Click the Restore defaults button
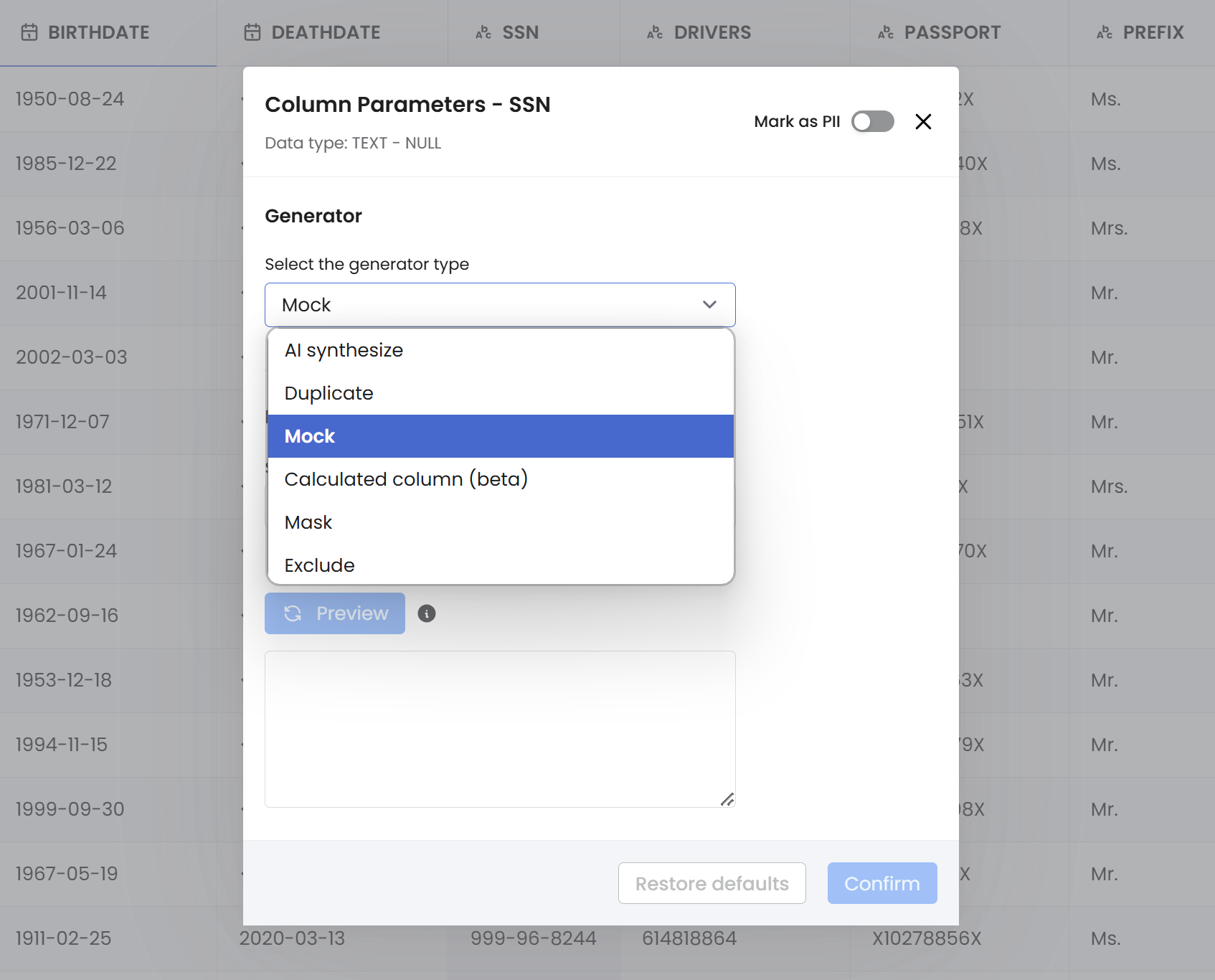The image size is (1215, 980). coord(711,883)
